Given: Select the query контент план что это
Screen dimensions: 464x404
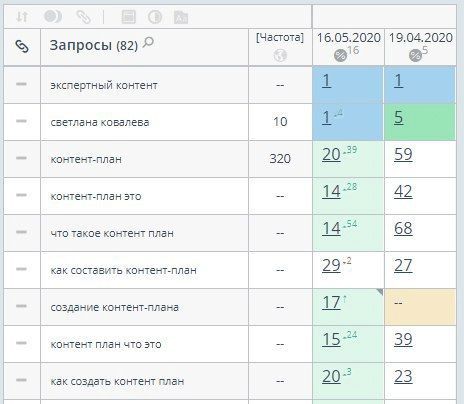Looking at the screenshot, I should pos(106,344).
